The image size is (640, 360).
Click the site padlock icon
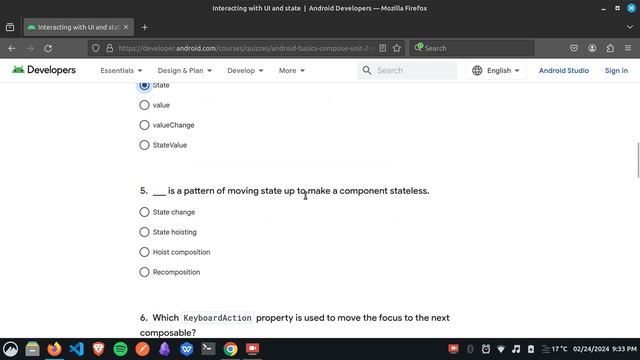coord(110,48)
